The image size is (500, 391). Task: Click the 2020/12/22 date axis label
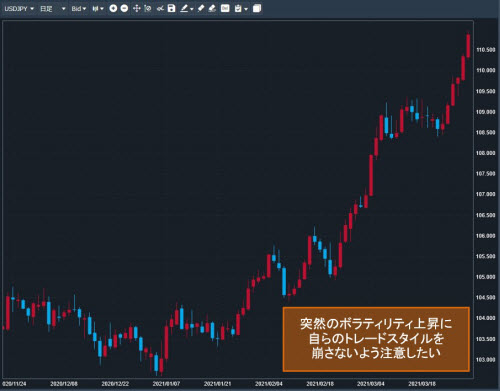115,384
